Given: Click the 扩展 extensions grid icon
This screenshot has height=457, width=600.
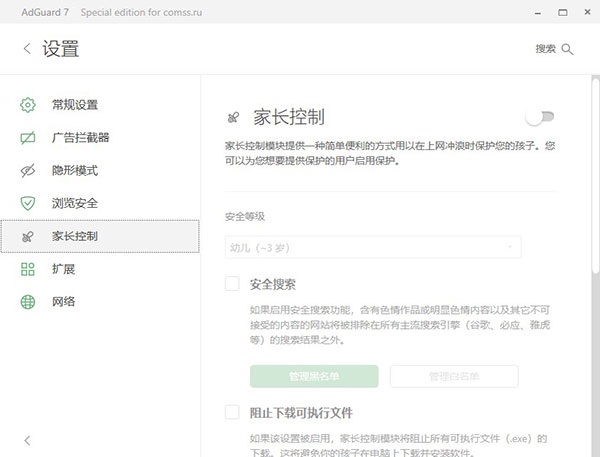Looking at the screenshot, I should (x=28, y=269).
